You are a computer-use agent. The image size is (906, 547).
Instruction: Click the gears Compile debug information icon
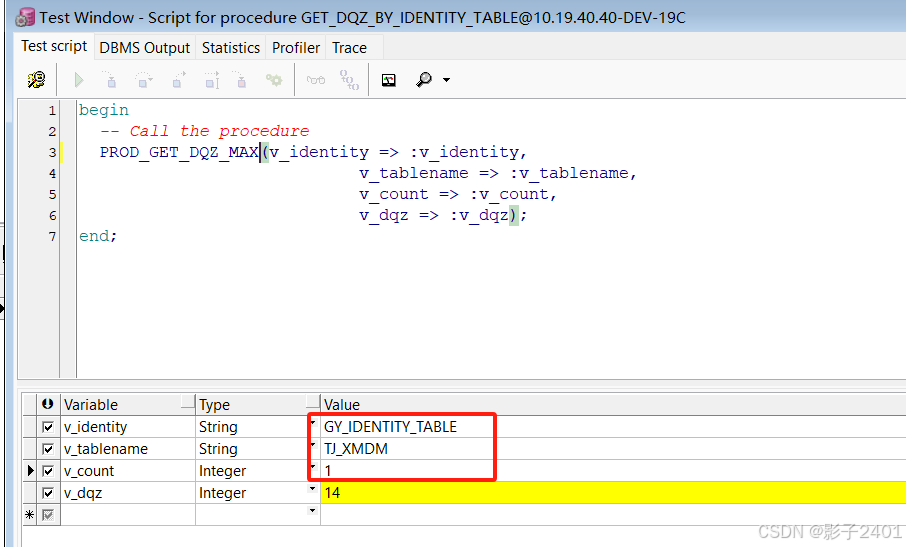point(274,80)
